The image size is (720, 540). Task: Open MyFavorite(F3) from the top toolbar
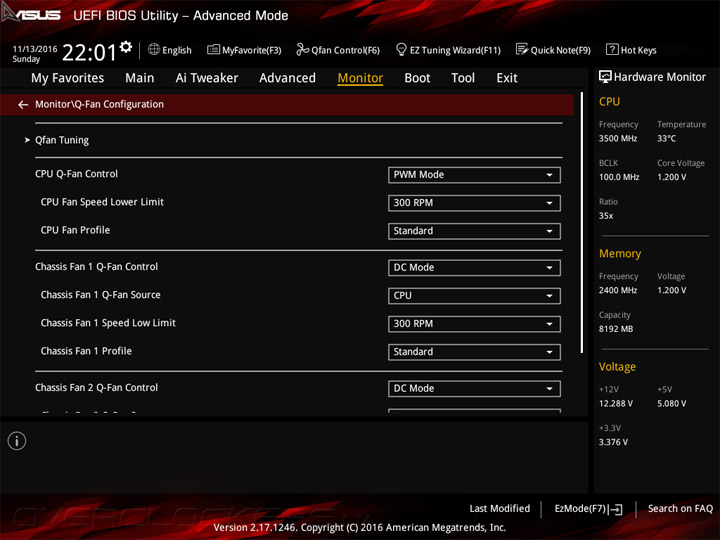244,50
